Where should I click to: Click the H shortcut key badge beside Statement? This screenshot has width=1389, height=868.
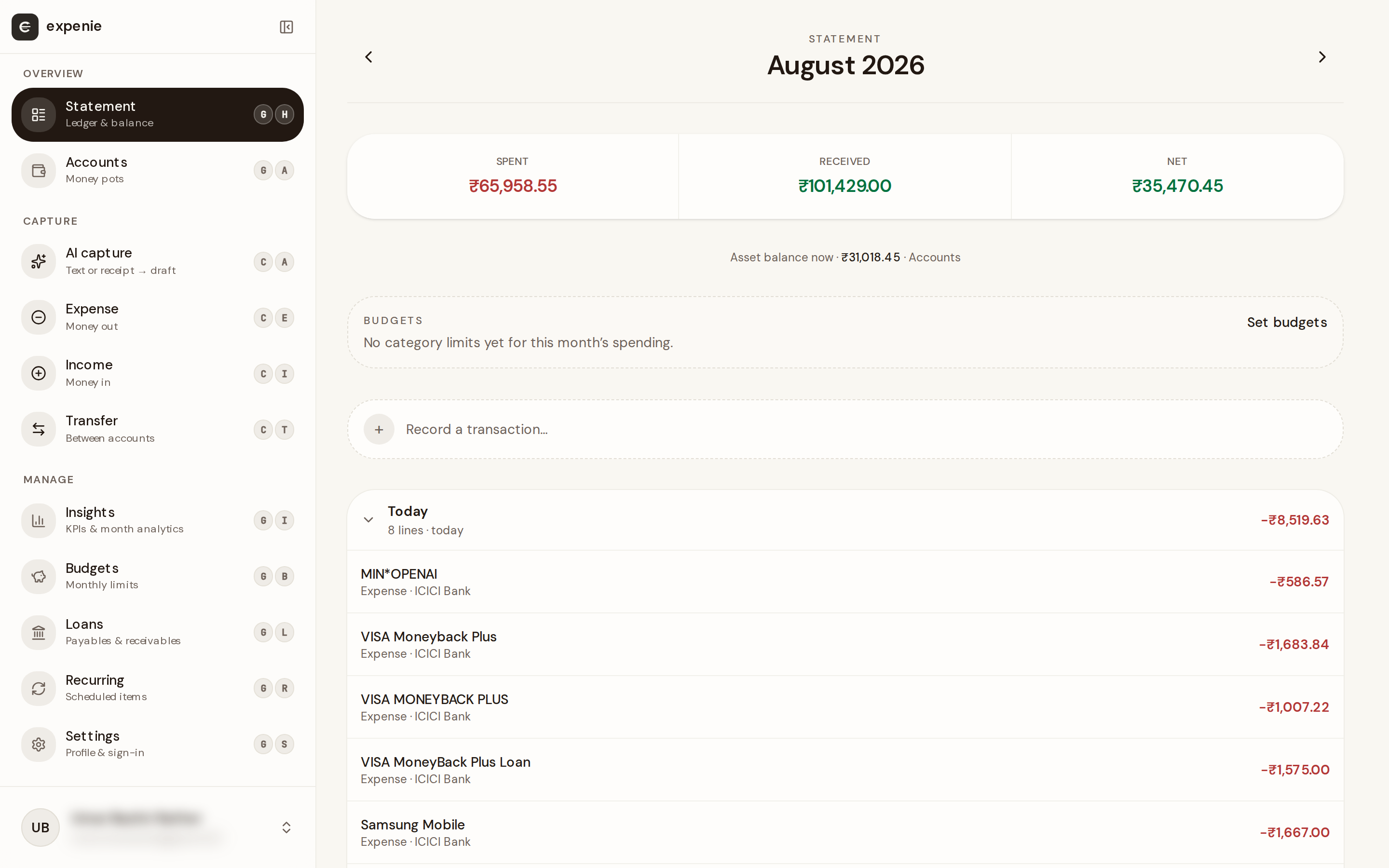[285, 114]
